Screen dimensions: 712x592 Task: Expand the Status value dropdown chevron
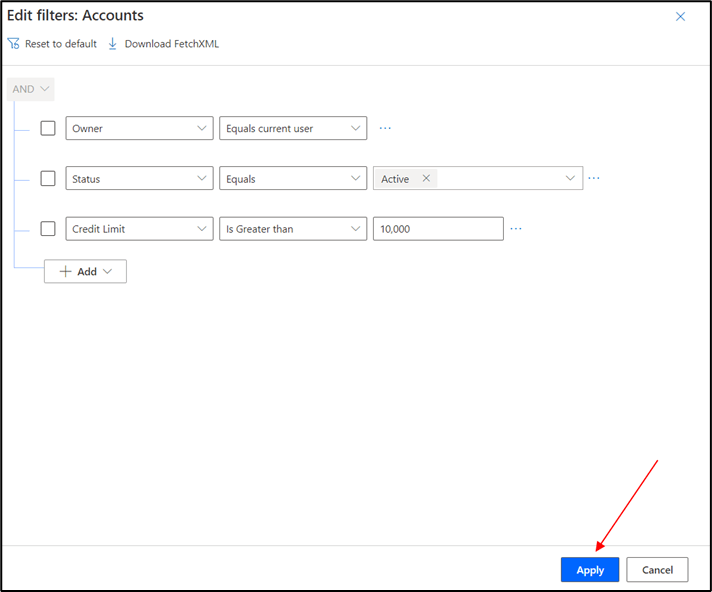(x=571, y=179)
